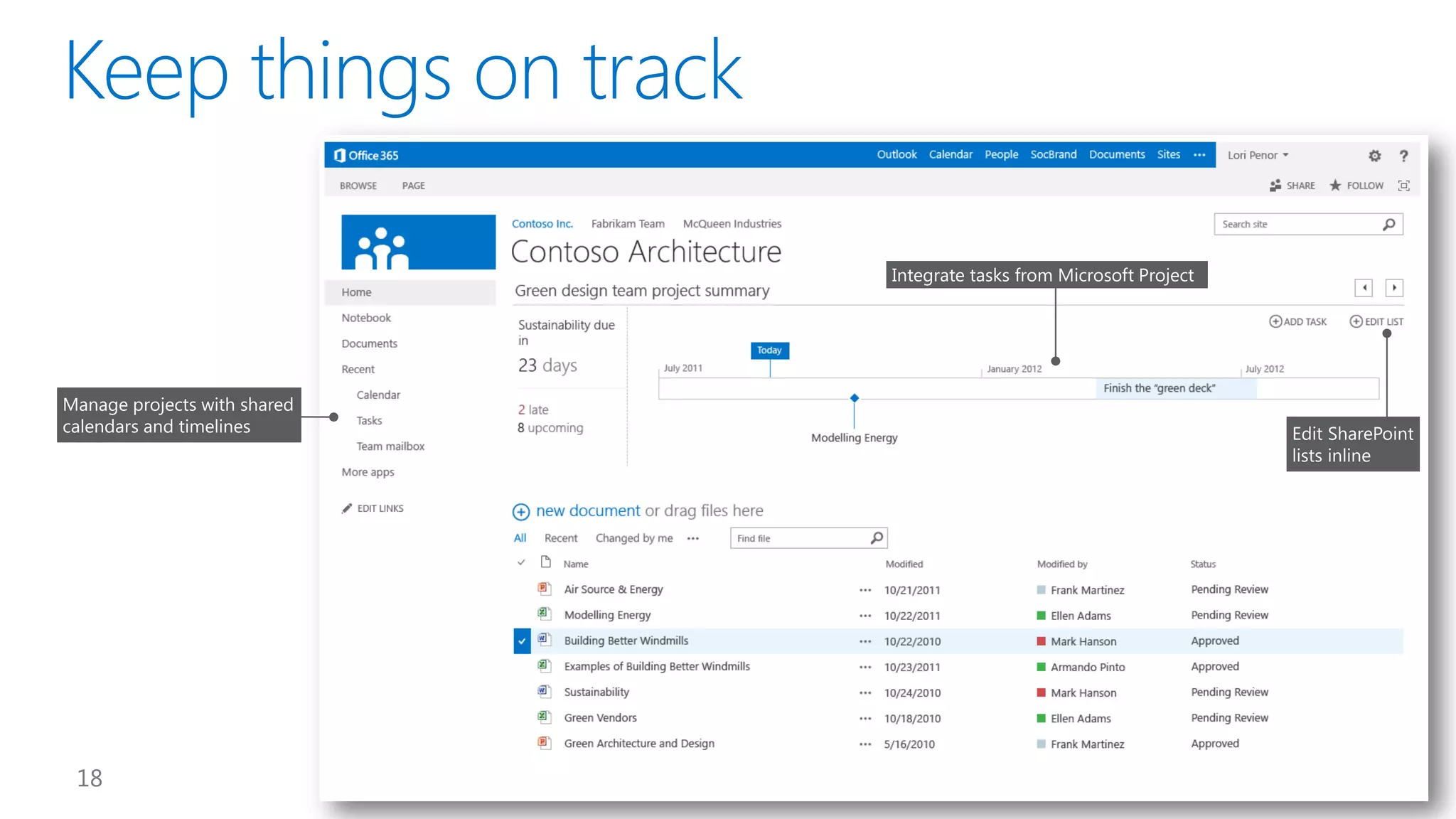Open the PAGE ribbon tab

pos(413,186)
